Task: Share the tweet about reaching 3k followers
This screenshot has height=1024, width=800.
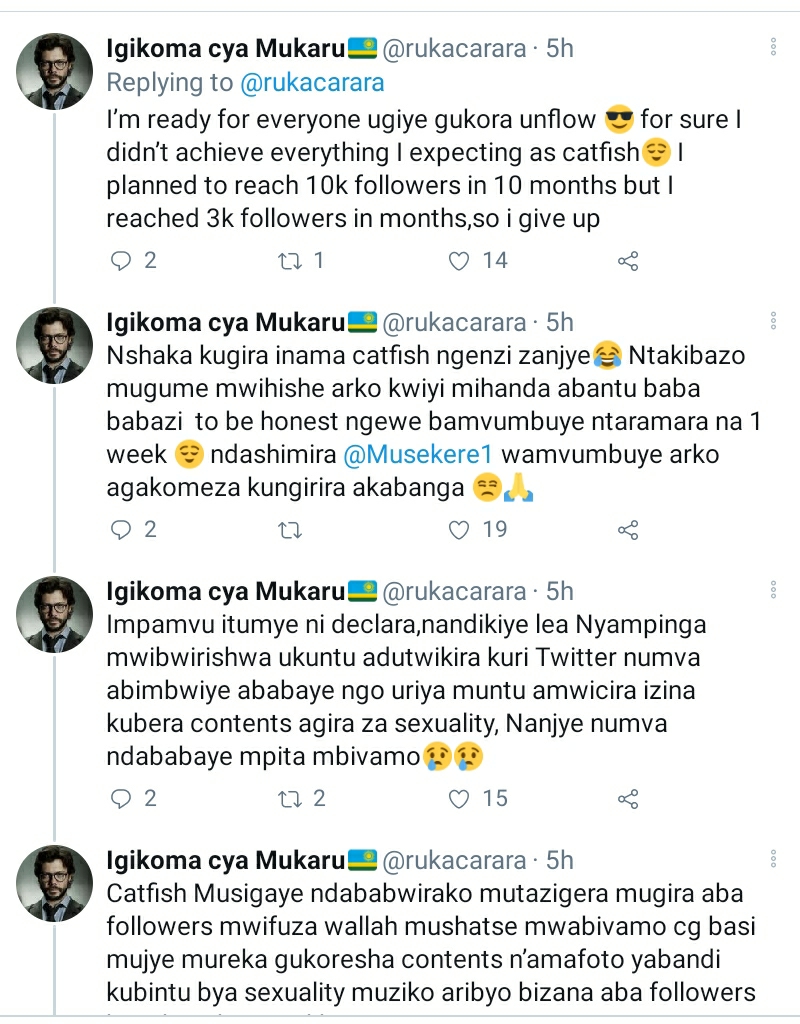Action: tap(628, 261)
